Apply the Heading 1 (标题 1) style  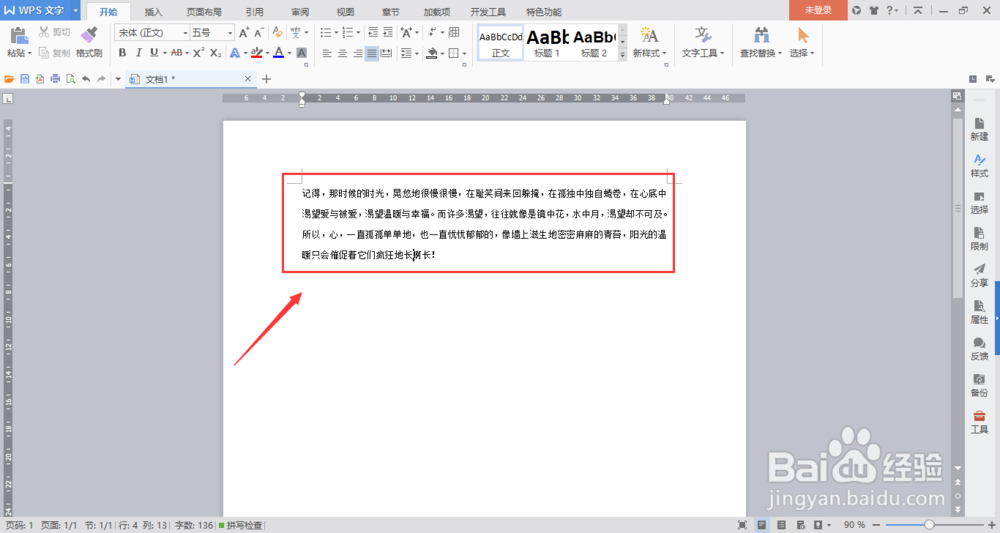point(547,43)
